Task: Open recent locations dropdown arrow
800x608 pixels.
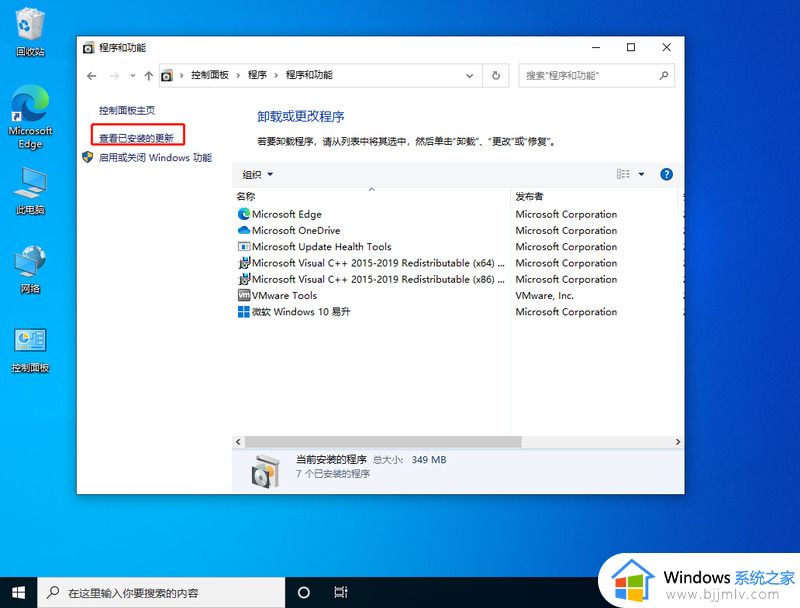Action: click(133, 75)
